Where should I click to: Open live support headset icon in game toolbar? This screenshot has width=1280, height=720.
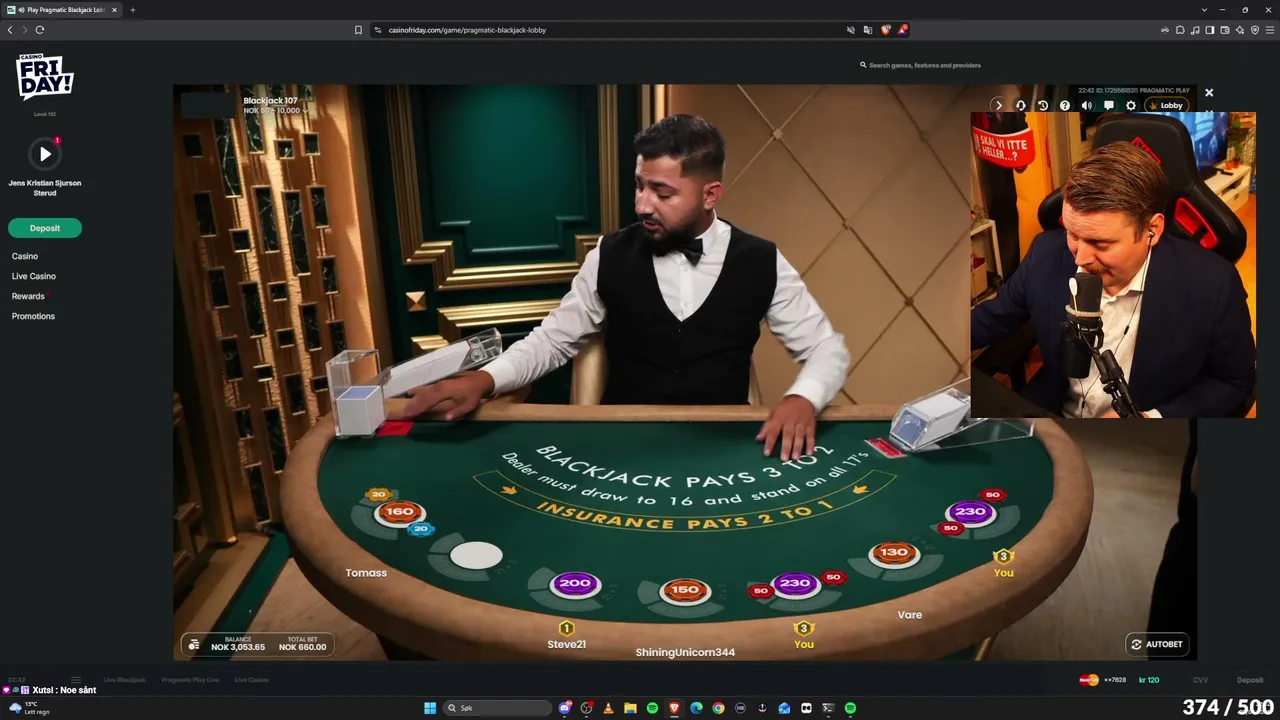pyautogui.click(x=1021, y=105)
